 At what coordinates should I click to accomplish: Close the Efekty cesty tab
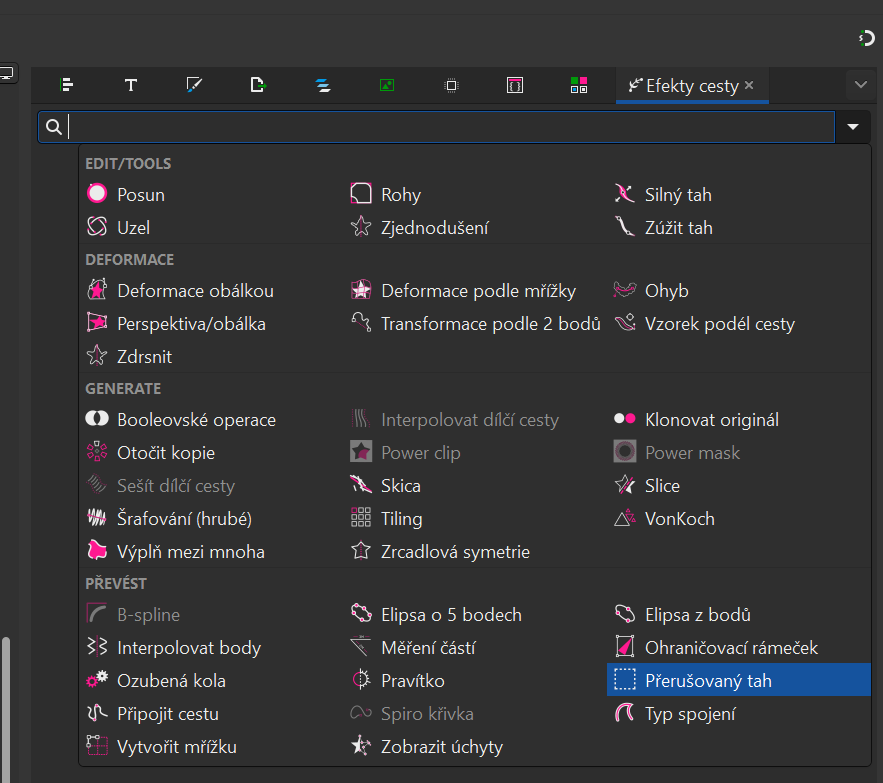click(x=750, y=86)
